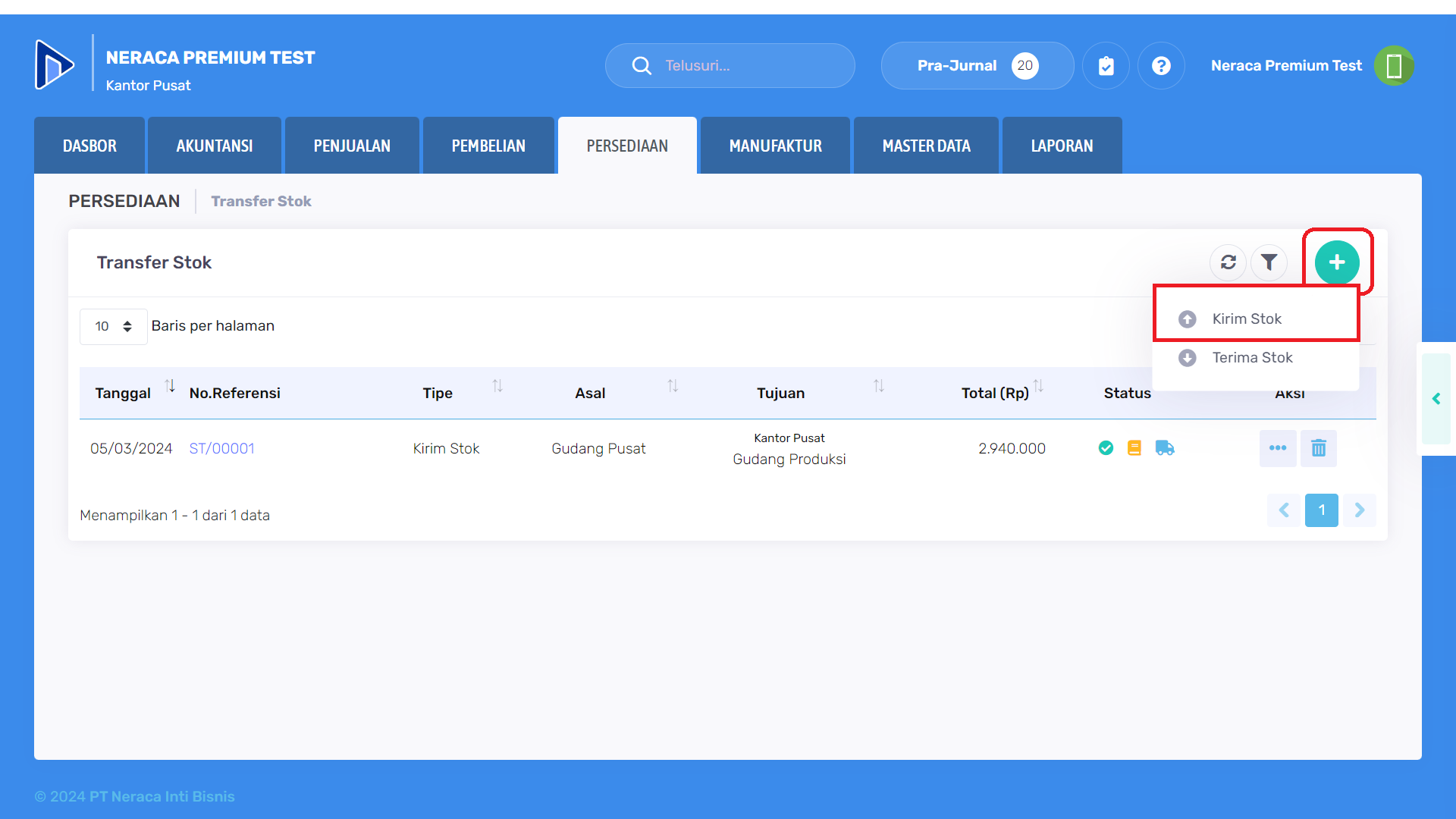Click the green user avatar icon
The height and width of the screenshot is (819, 1456).
pyautogui.click(x=1394, y=66)
